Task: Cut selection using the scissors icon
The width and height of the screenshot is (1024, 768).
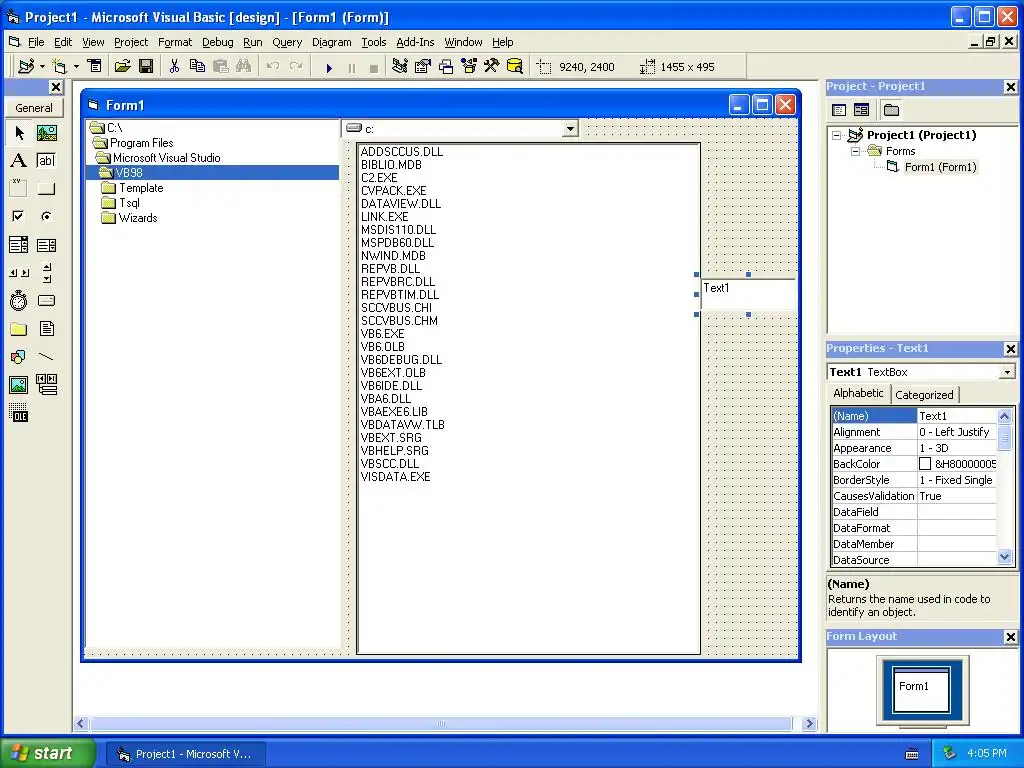Action: (x=174, y=66)
